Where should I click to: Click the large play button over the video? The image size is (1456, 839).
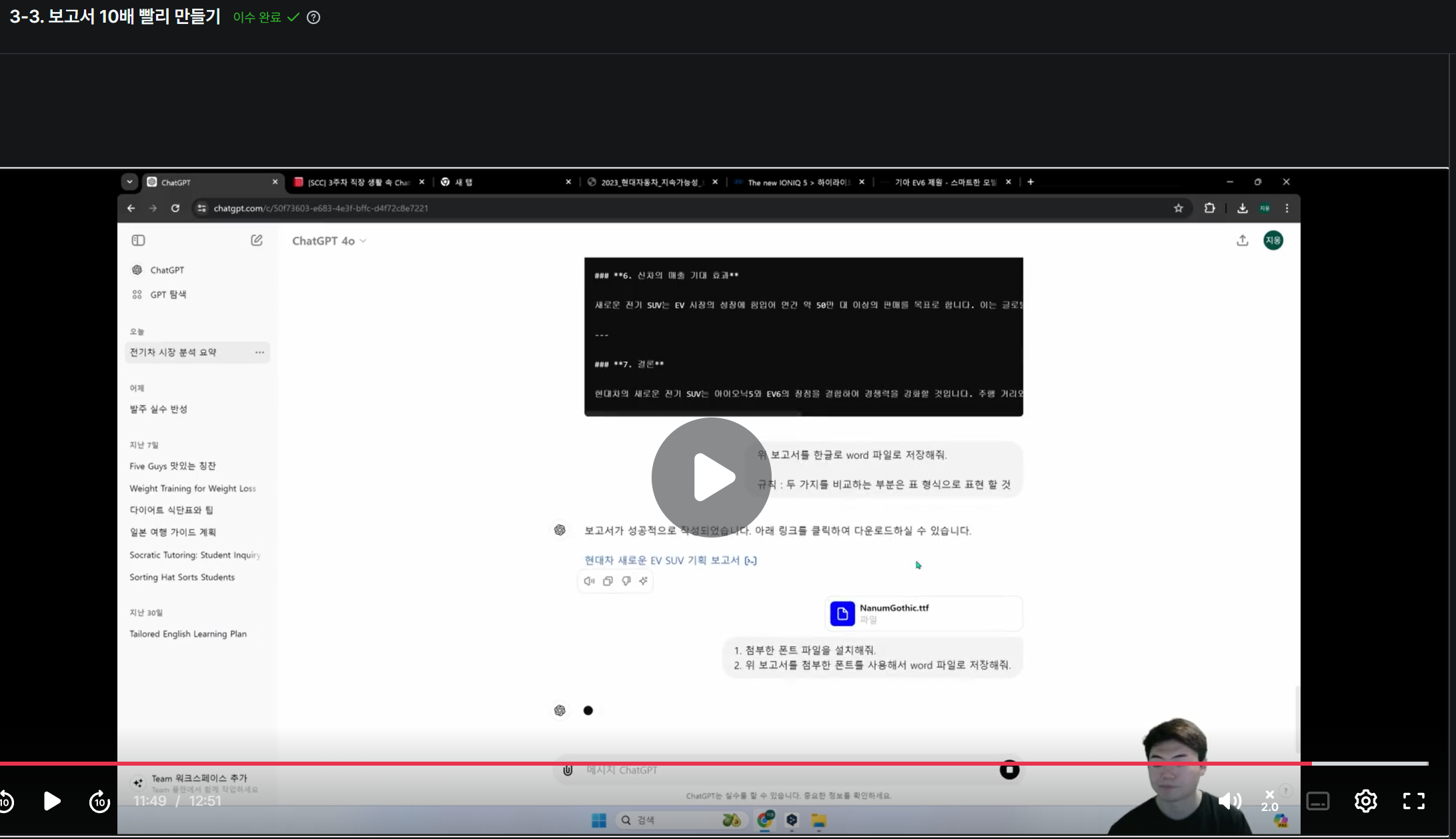point(712,478)
